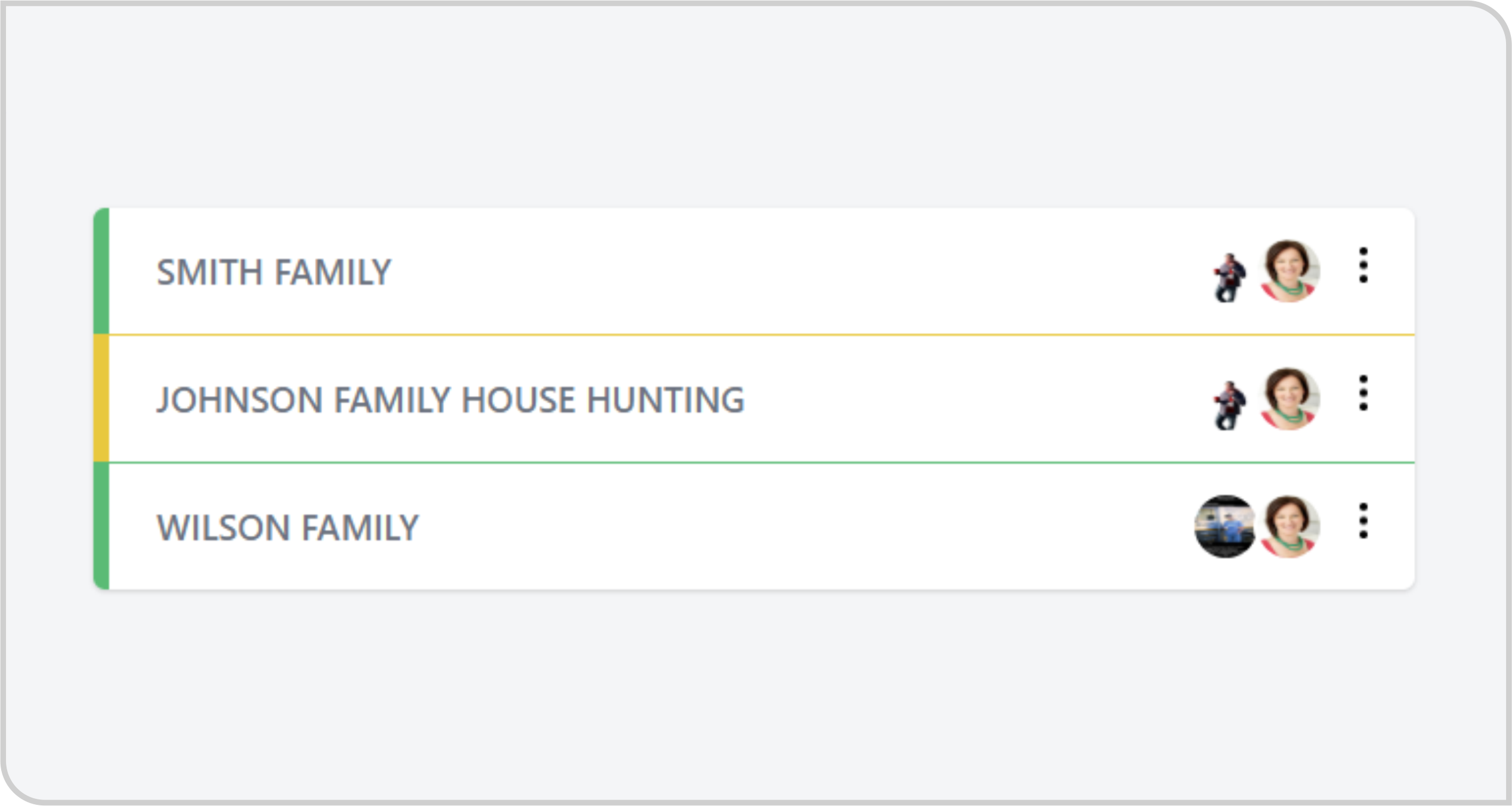Screen dimensions: 1512x806
Task: Select the standing-figure avatar on Smith Family row
Action: point(1229,278)
